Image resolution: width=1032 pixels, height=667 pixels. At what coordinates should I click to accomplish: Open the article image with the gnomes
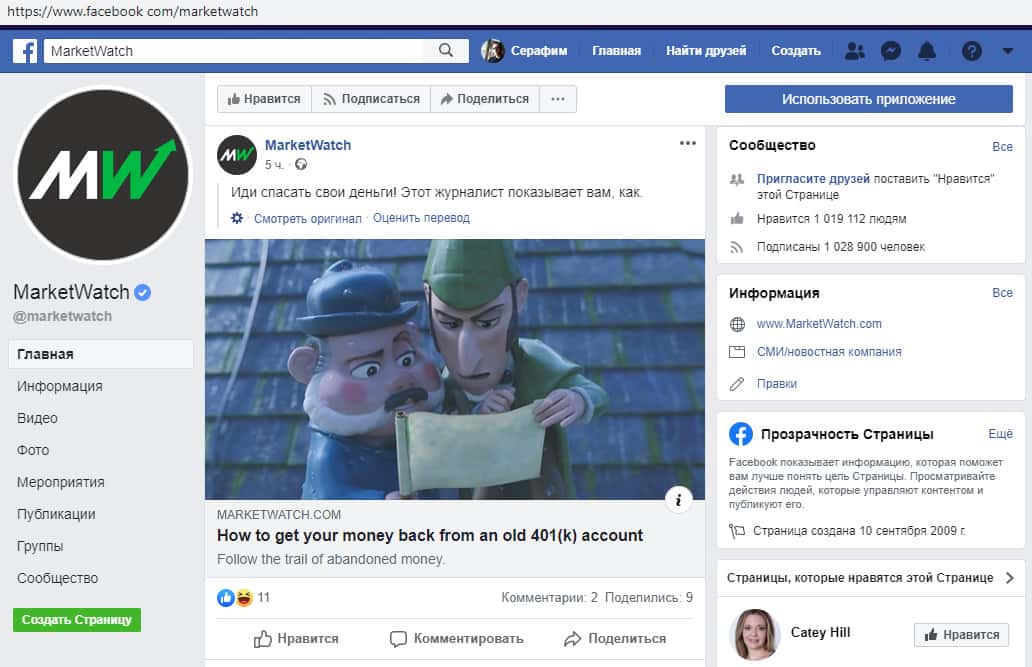pos(455,369)
